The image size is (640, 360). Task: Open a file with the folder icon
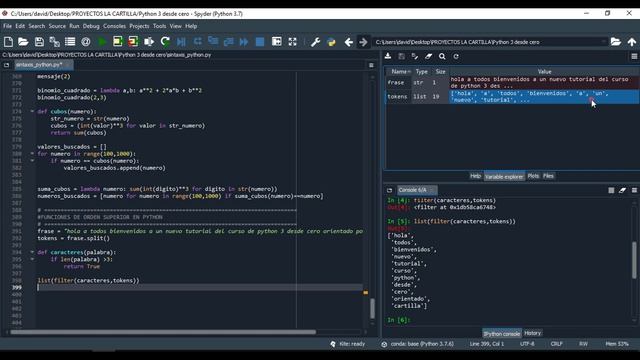click(23, 42)
